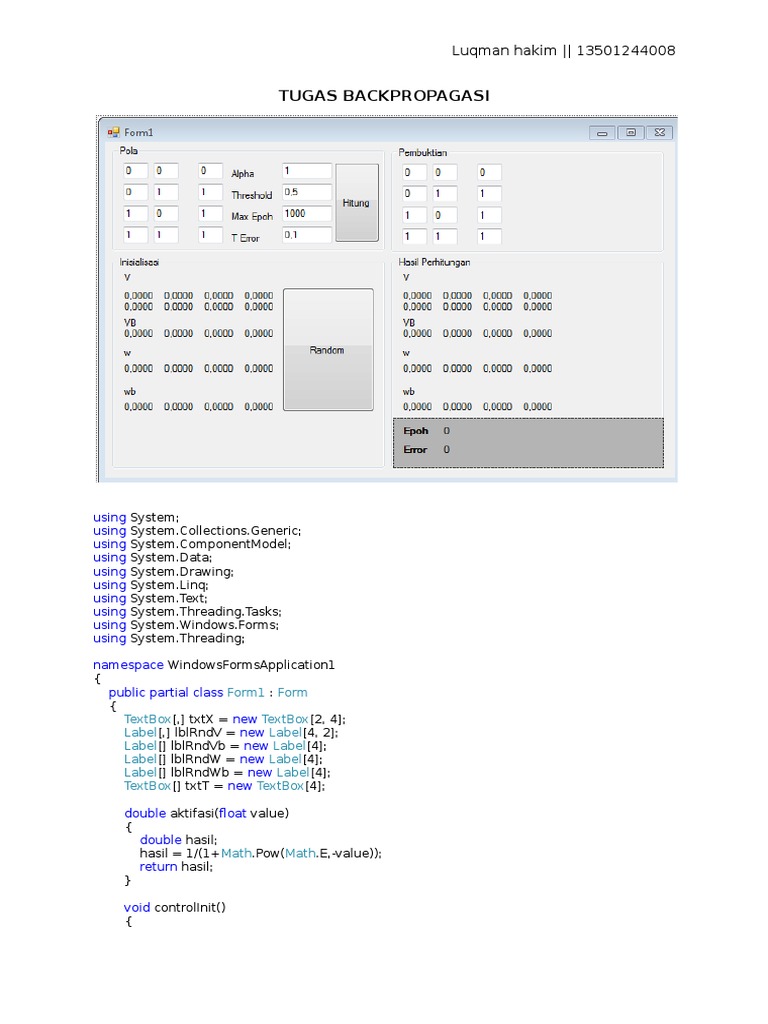Click the Threshold label

251,195
